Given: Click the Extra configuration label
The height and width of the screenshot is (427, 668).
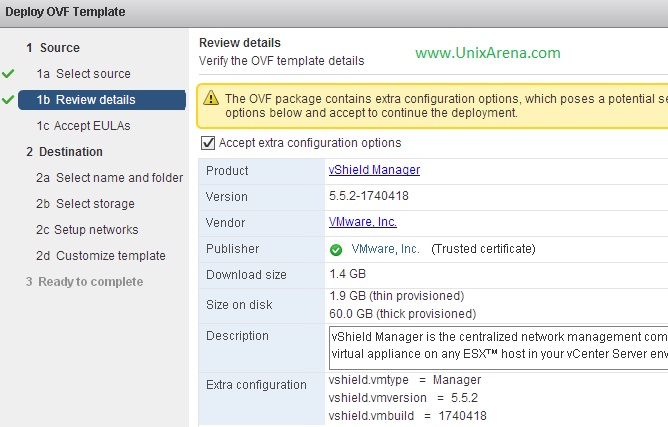Looking at the screenshot, I should [x=256, y=385].
